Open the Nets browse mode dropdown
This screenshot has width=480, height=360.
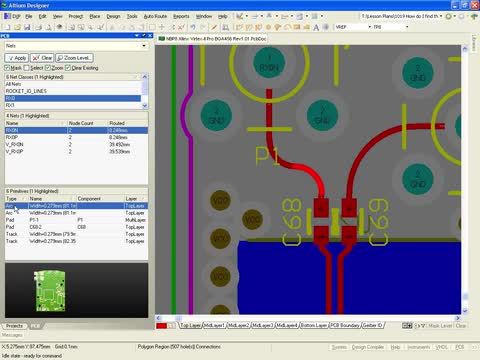click(144, 46)
